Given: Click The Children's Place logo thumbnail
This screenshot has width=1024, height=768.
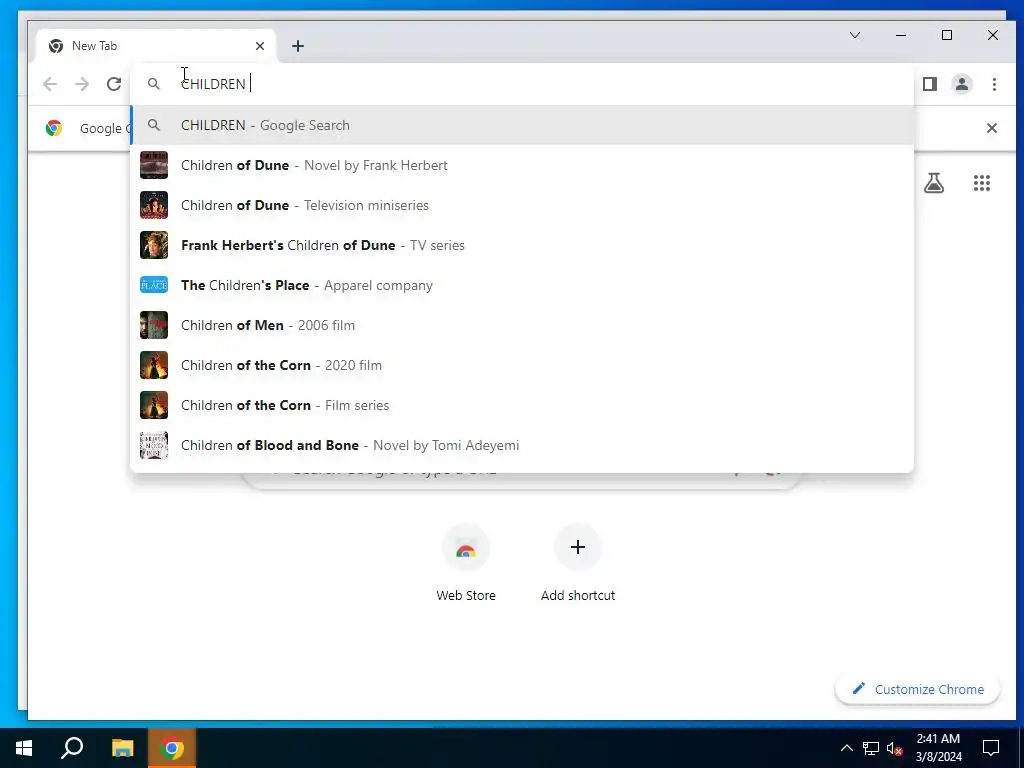Looking at the screenshot, I should click(x=154, y=285).
